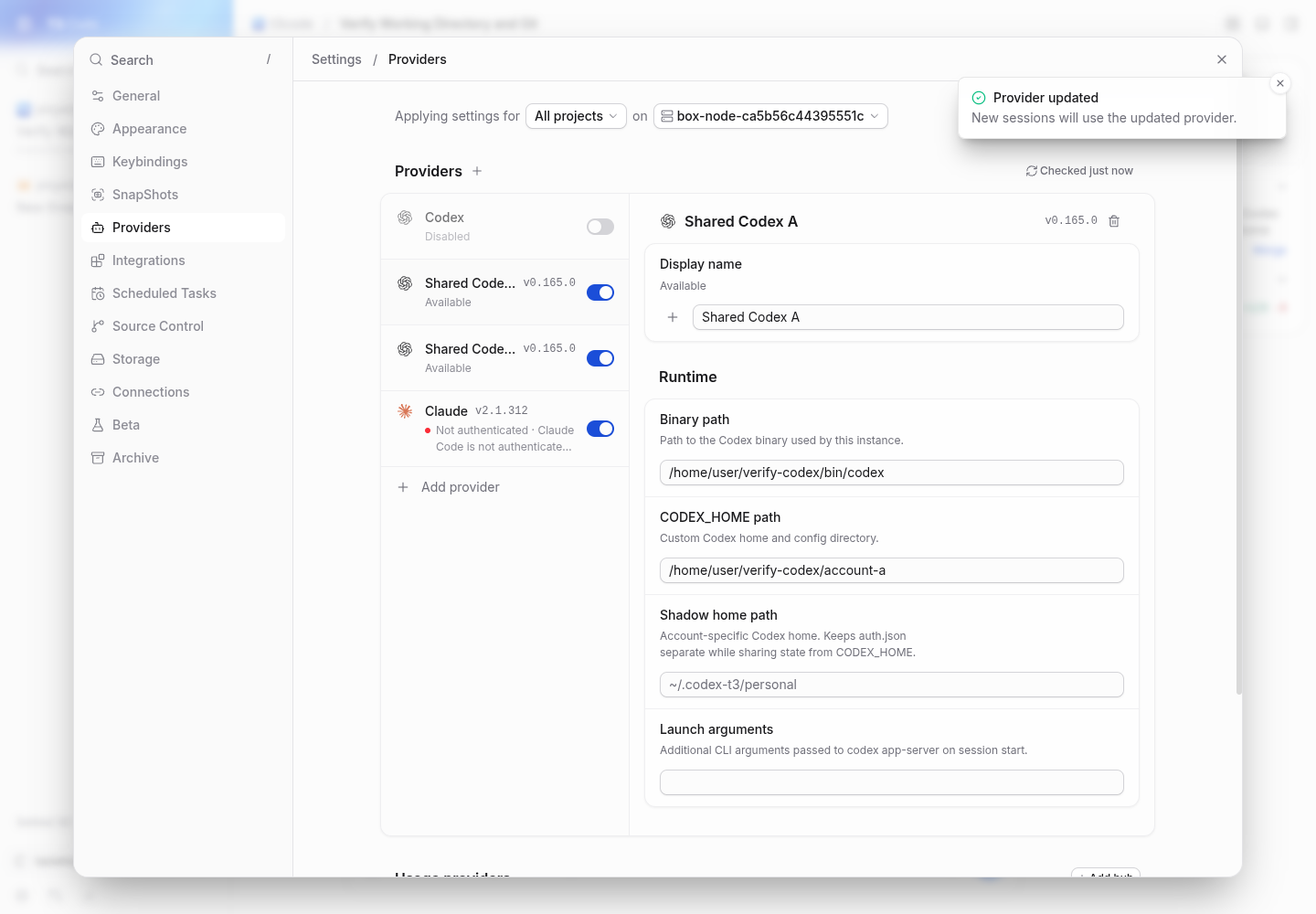Screen dimensions: 1316x914
Task: Click the Beta flask icon
Action: click(x=98, y=425)
